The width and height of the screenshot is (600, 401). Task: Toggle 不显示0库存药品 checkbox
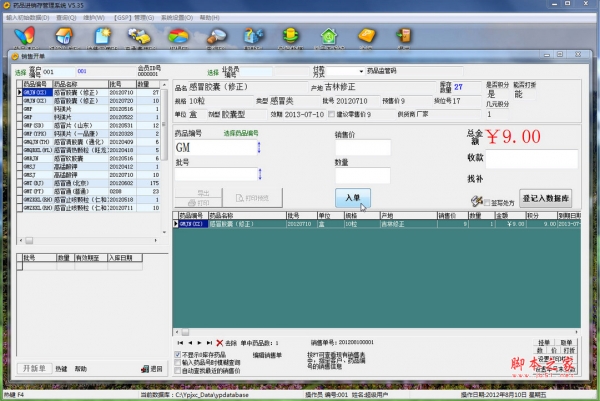(x=179, y=355)
